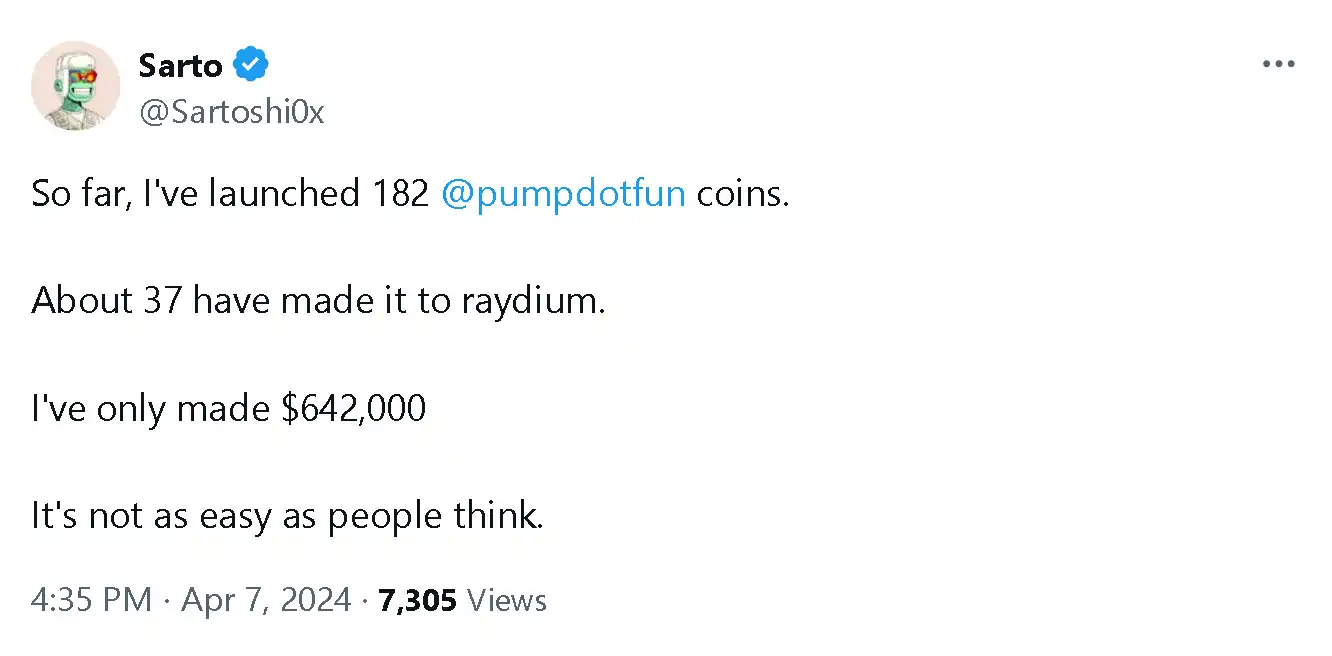The width and height of the screenshot is (1332, 656).
Task: Click the blue verified checkmark badge
Action: click(250, 66)
